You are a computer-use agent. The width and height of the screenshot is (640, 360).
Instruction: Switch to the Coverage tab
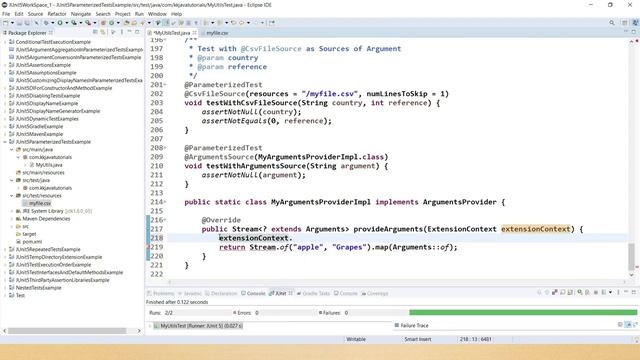point(375,293)
